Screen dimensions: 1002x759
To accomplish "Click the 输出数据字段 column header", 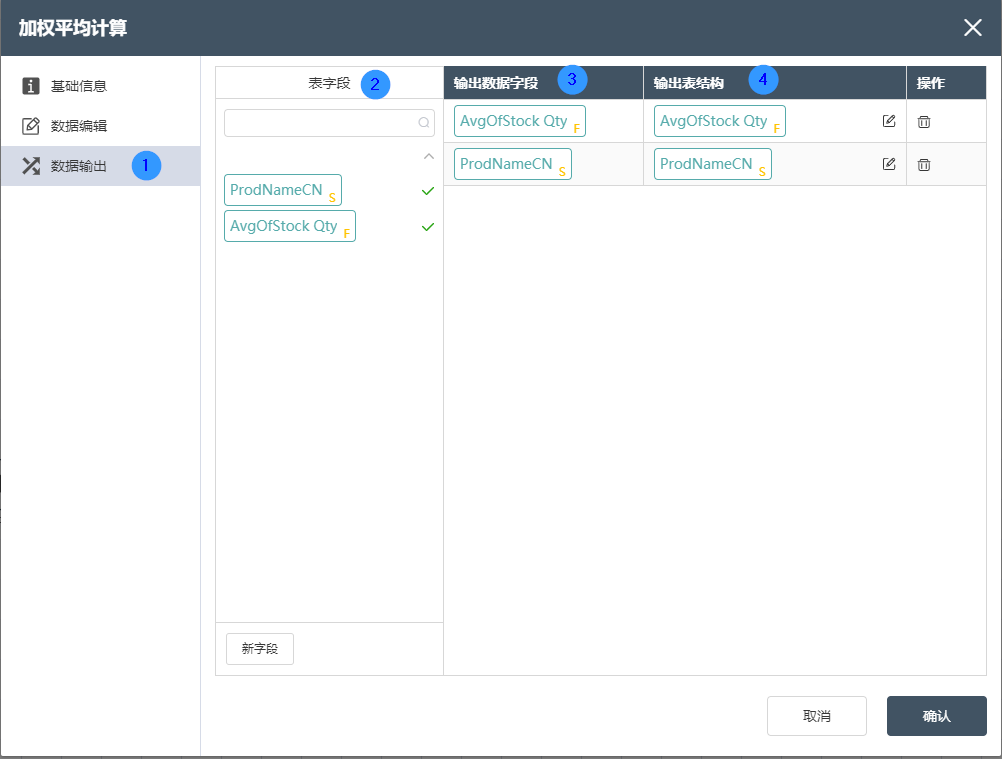I will (543, 83).
